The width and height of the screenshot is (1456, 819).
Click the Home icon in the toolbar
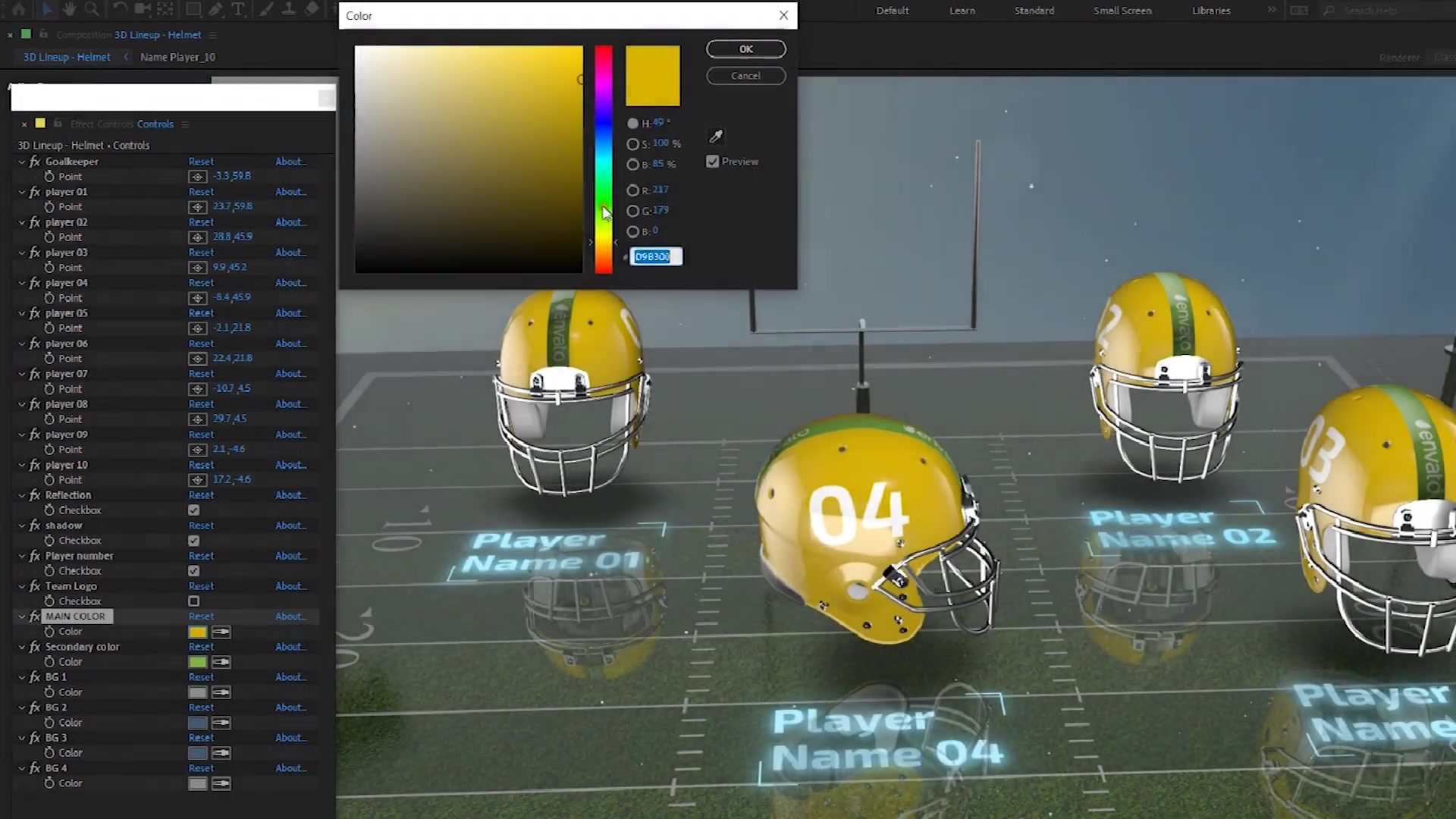click(18, 9)
